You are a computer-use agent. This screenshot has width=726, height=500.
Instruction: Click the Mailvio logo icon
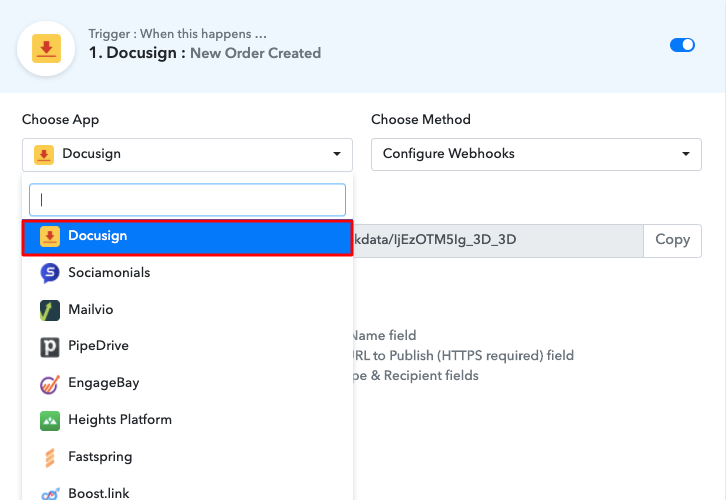[x=50, y=310]
